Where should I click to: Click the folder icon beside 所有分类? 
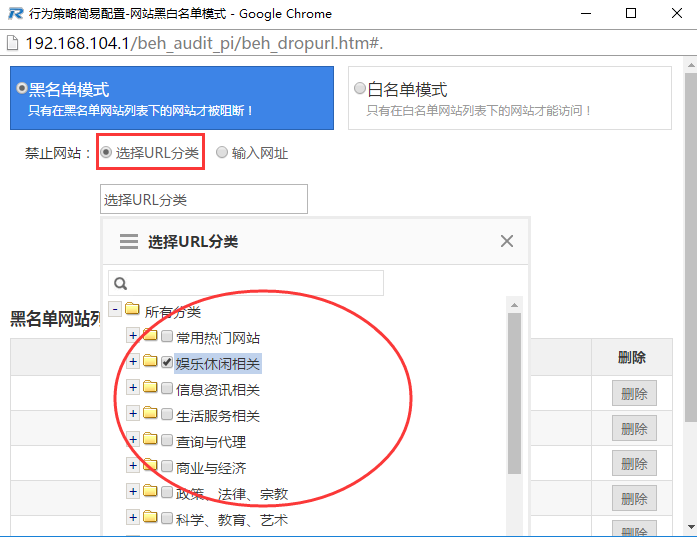click(x=132, y=311)
